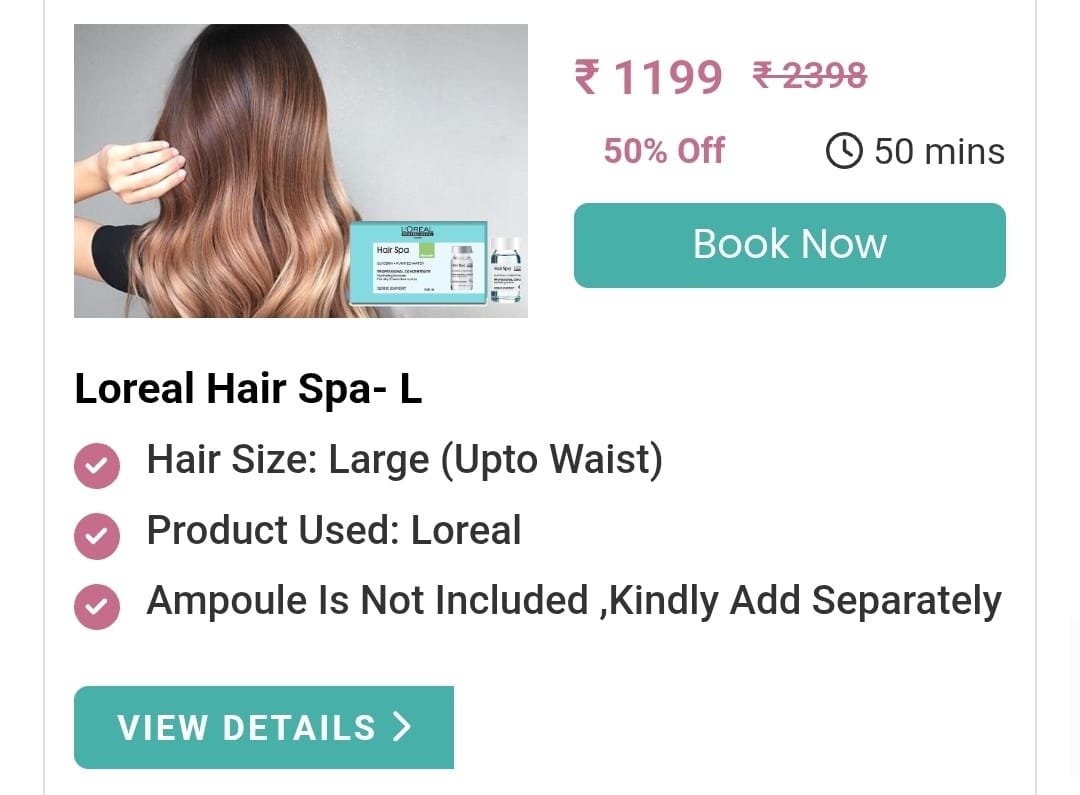Viewport: 1080px width, 795px height.
Task: Click the ₹ 1199 discounted price
Action: tap(648, 76)
